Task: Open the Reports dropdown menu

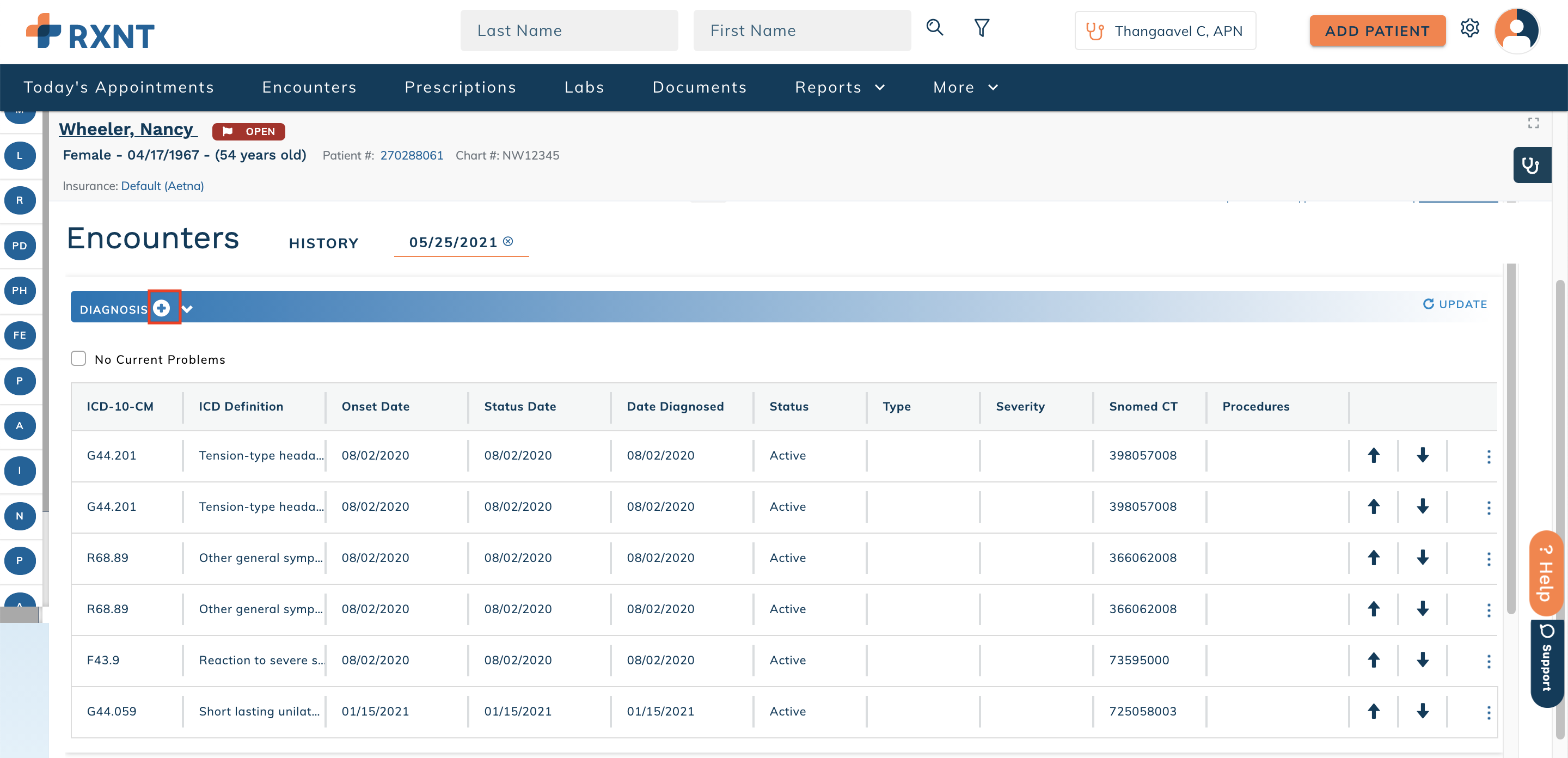Action: pyautogui.click(x=840, y=87)
